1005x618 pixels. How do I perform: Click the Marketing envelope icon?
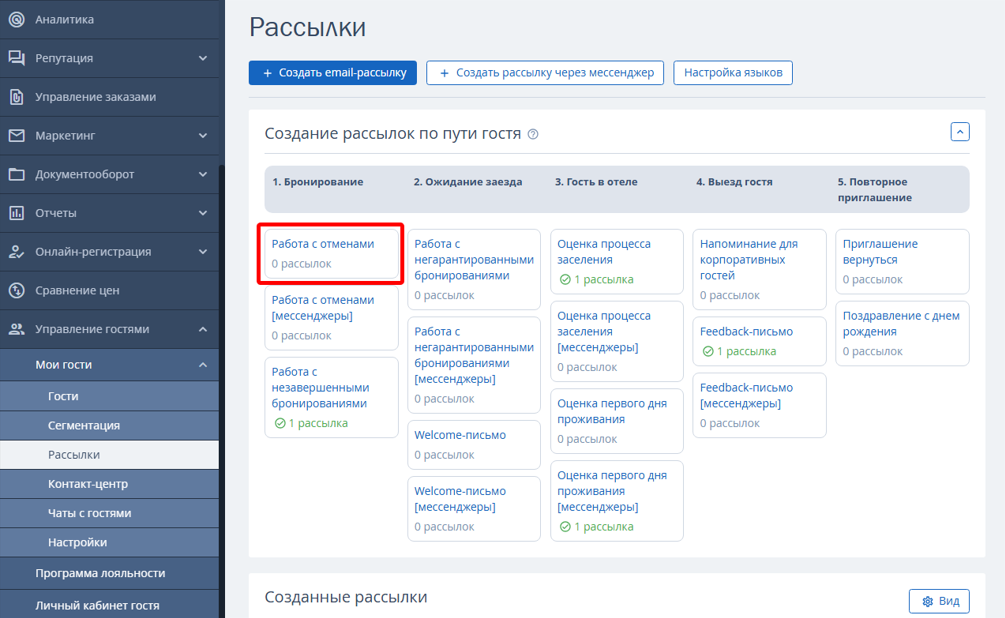(x=16, y=135)
